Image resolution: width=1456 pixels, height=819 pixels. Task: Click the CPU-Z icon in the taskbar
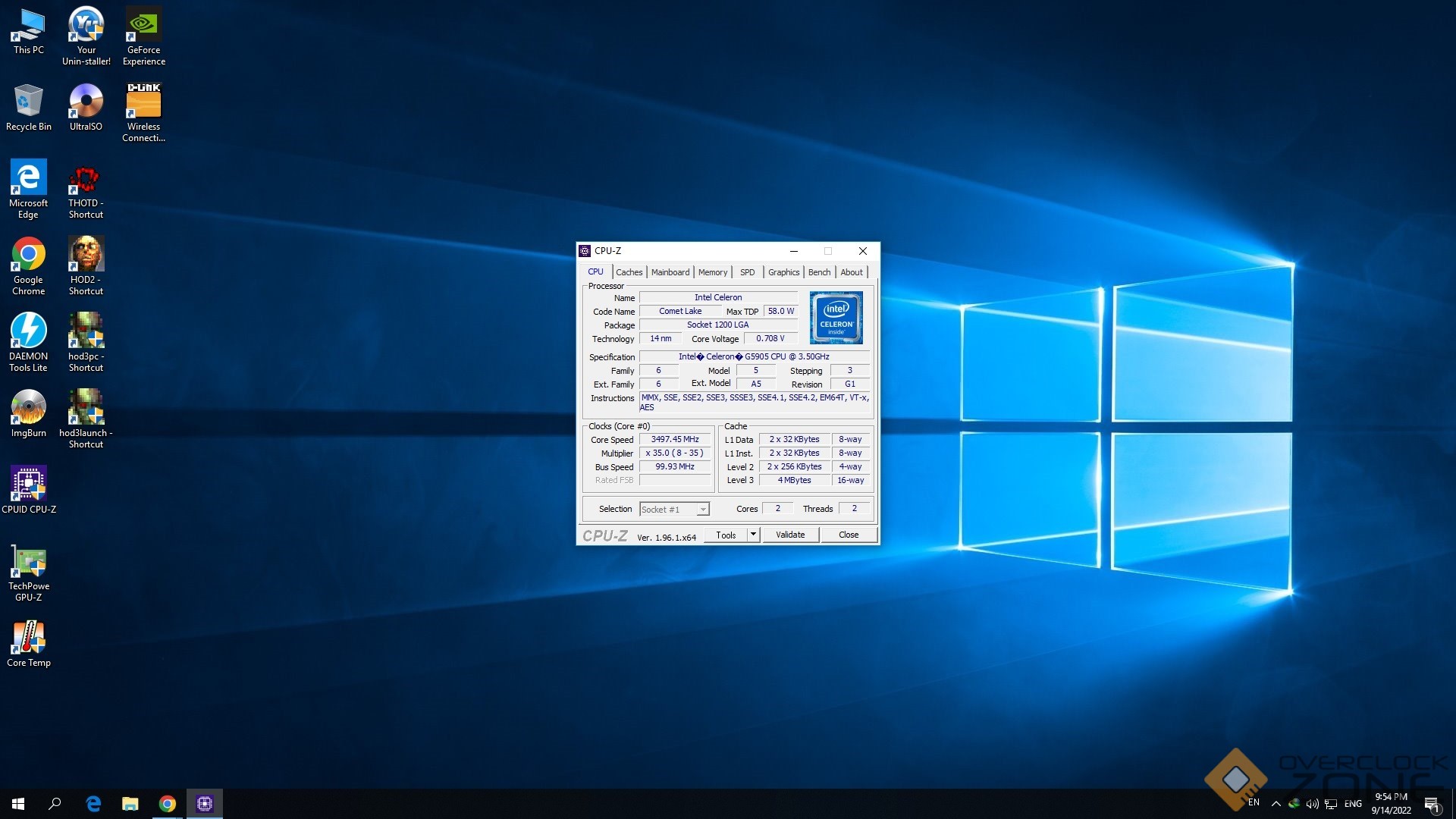205,804
